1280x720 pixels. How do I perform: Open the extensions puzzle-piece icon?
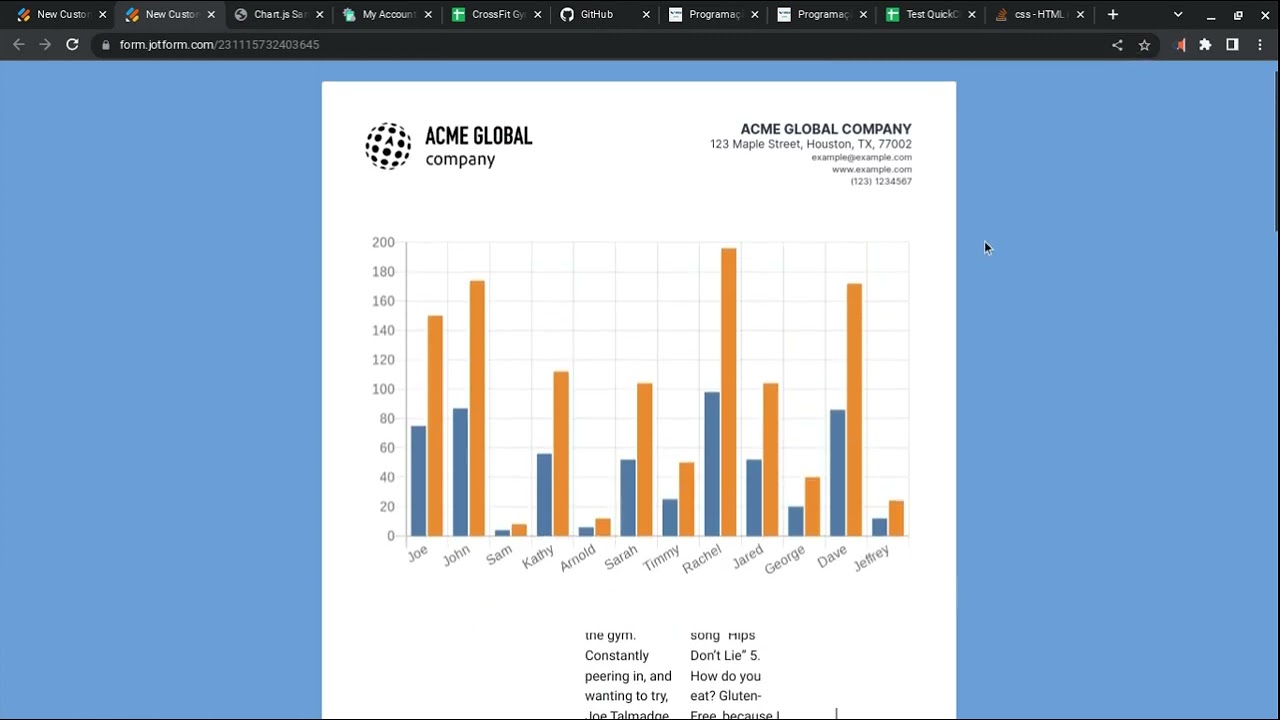pos(1205,45)
